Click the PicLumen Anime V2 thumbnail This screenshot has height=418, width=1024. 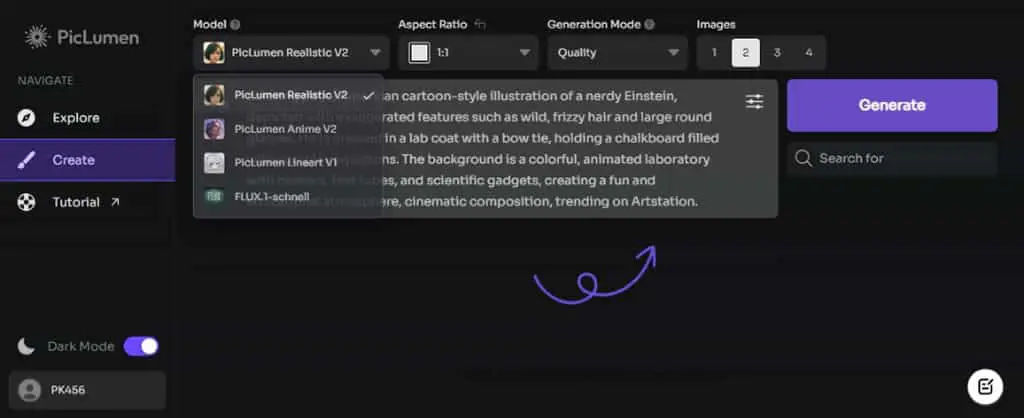[x=214, y=129]
